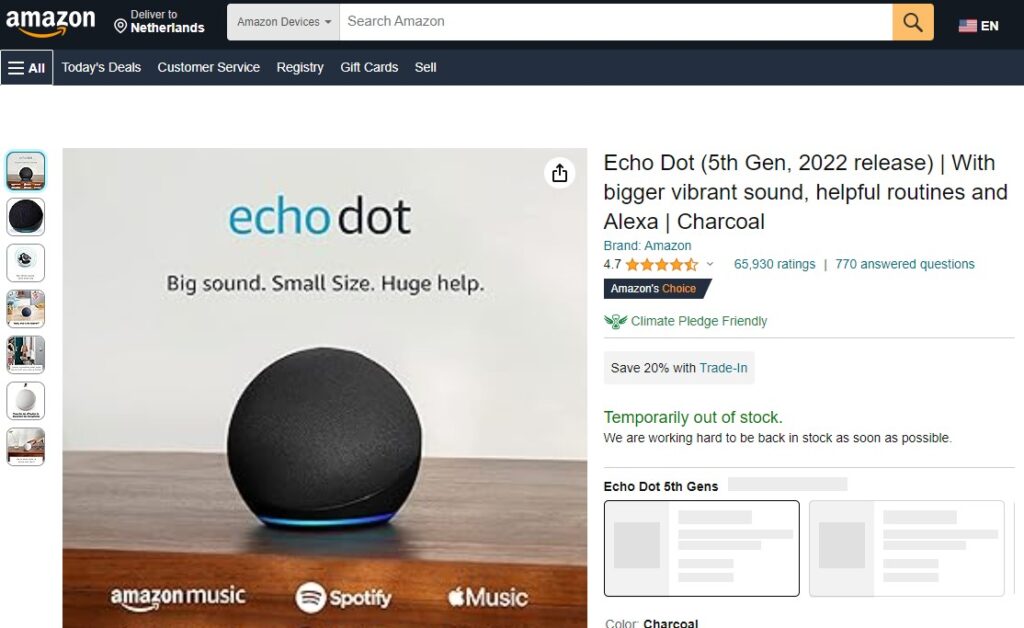This screenshot has width=1024, height=628.
Task: Click the share icon on product image
Action: pyautogui.click(x=560, y=173)
